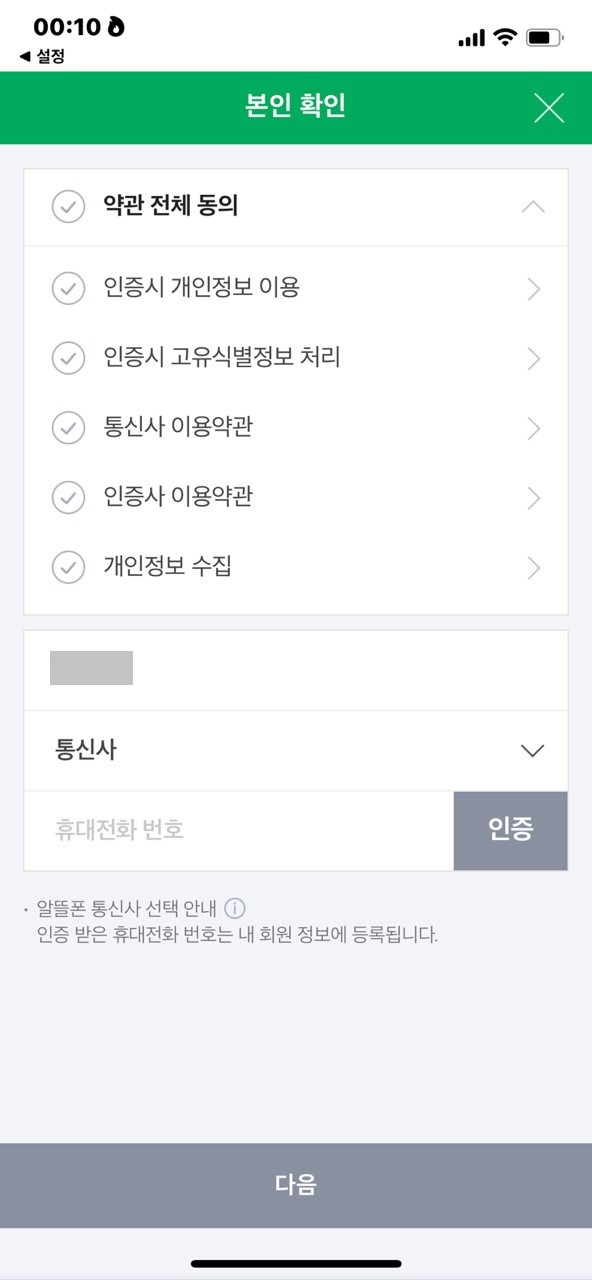Collapse the 약관 전체 동의 section
The image size is (592, 1280).
point(533,207)
